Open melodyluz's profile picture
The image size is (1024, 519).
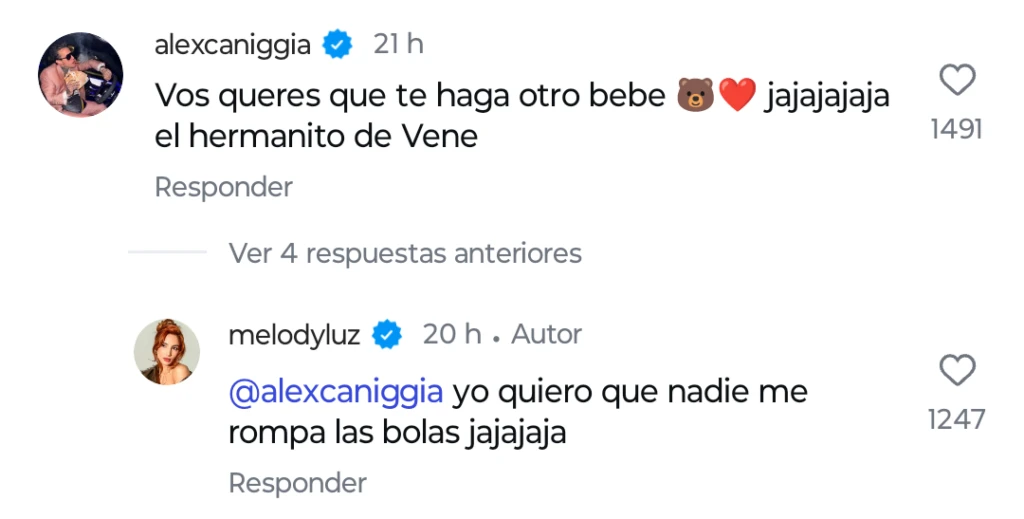coord(167,351)
